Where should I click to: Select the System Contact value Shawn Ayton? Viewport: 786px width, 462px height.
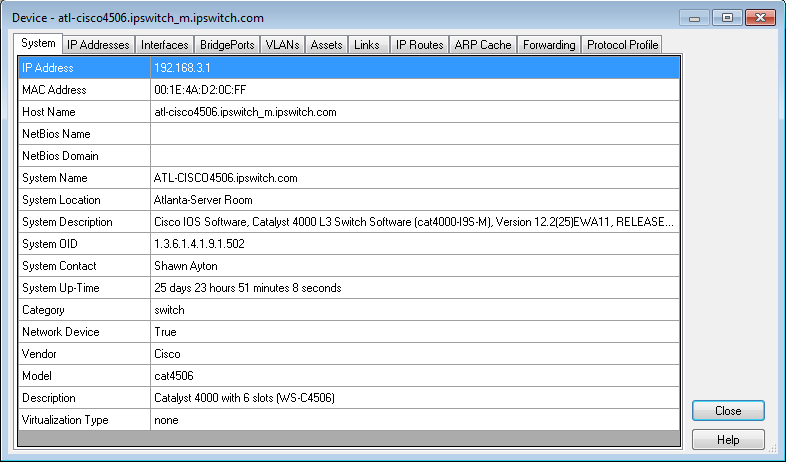[x=415, y=266]
